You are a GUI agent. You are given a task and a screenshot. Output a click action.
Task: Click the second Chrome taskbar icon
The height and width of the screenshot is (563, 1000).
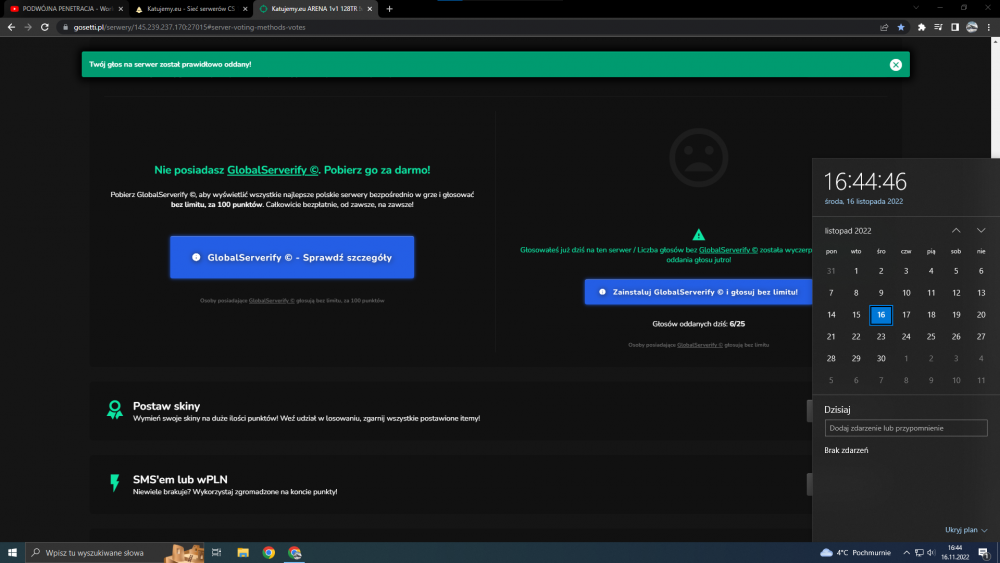pyautogui.click(x=295, y=552)
